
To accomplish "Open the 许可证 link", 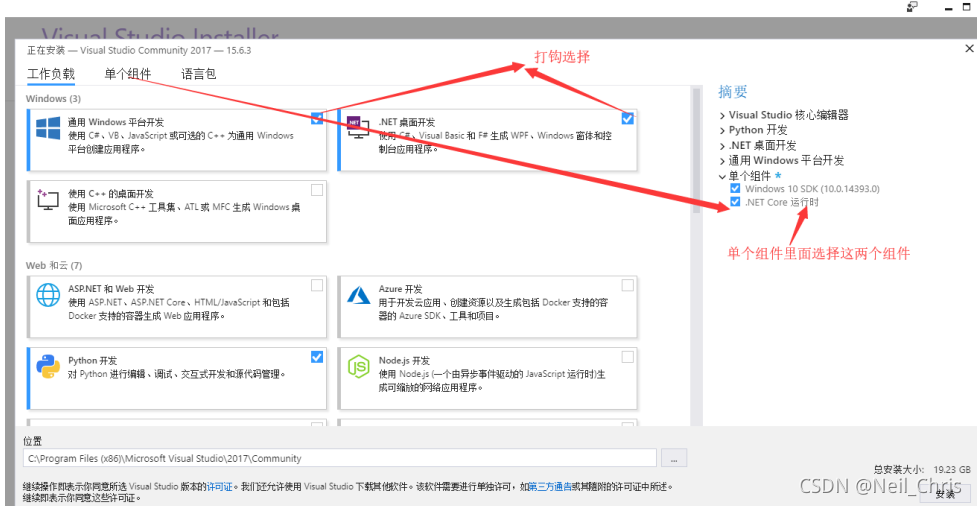I will [x=219, y=487].
